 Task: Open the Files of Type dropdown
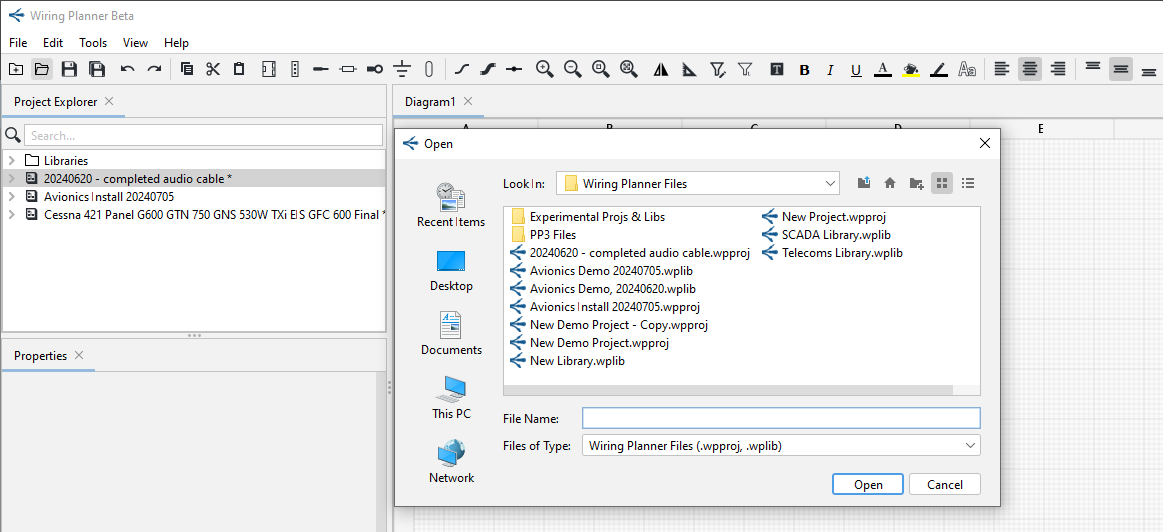pyautogui.click(x=781, y=445)
